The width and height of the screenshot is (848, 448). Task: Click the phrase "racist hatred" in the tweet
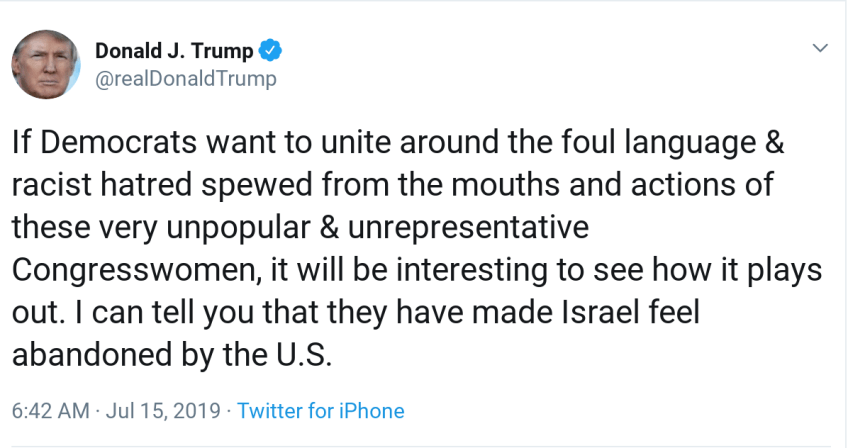tap(115, 185)
